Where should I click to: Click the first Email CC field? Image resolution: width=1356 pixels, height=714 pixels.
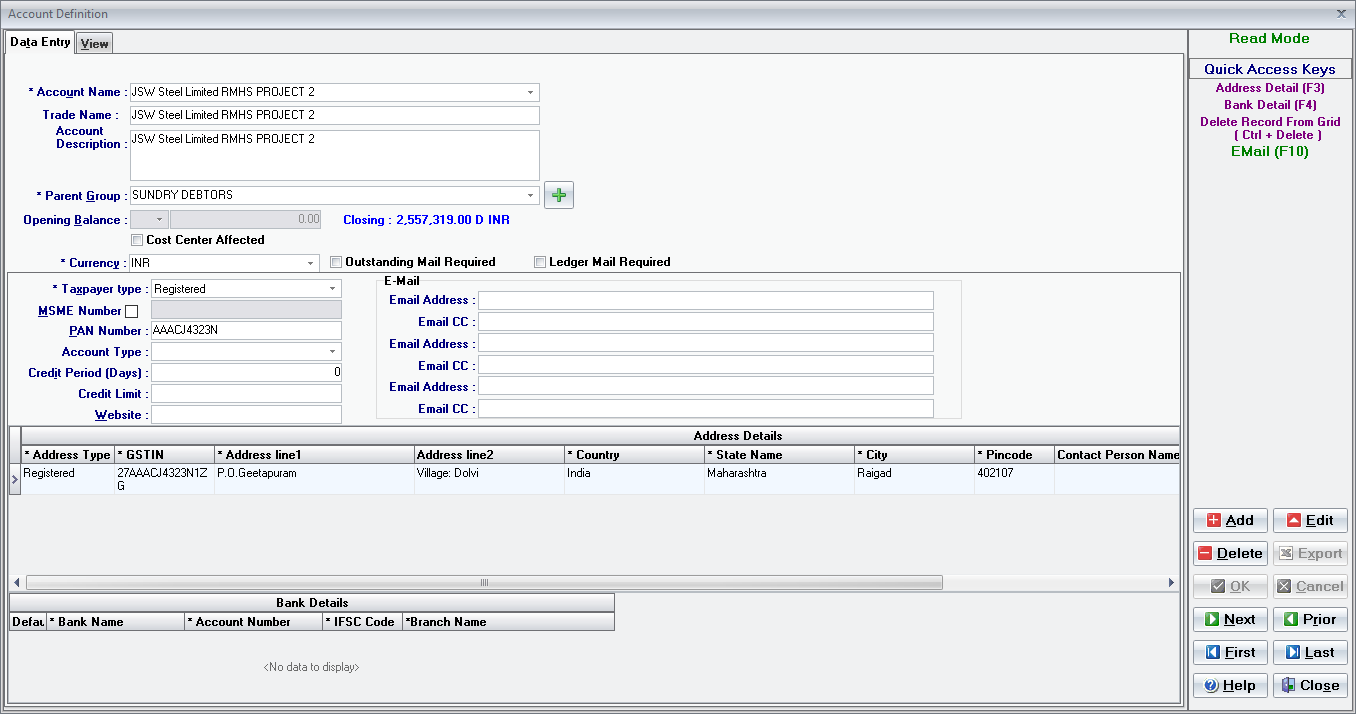pyautogui.click(x=706, y=322)
